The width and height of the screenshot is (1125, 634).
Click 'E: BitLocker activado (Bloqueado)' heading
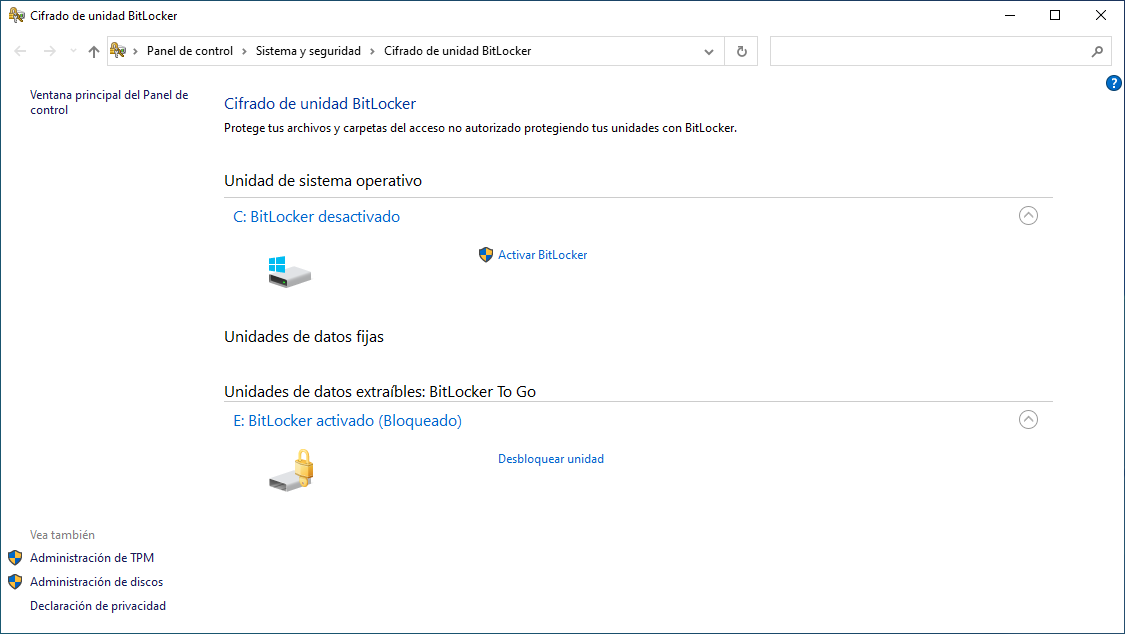pos(347,420)
